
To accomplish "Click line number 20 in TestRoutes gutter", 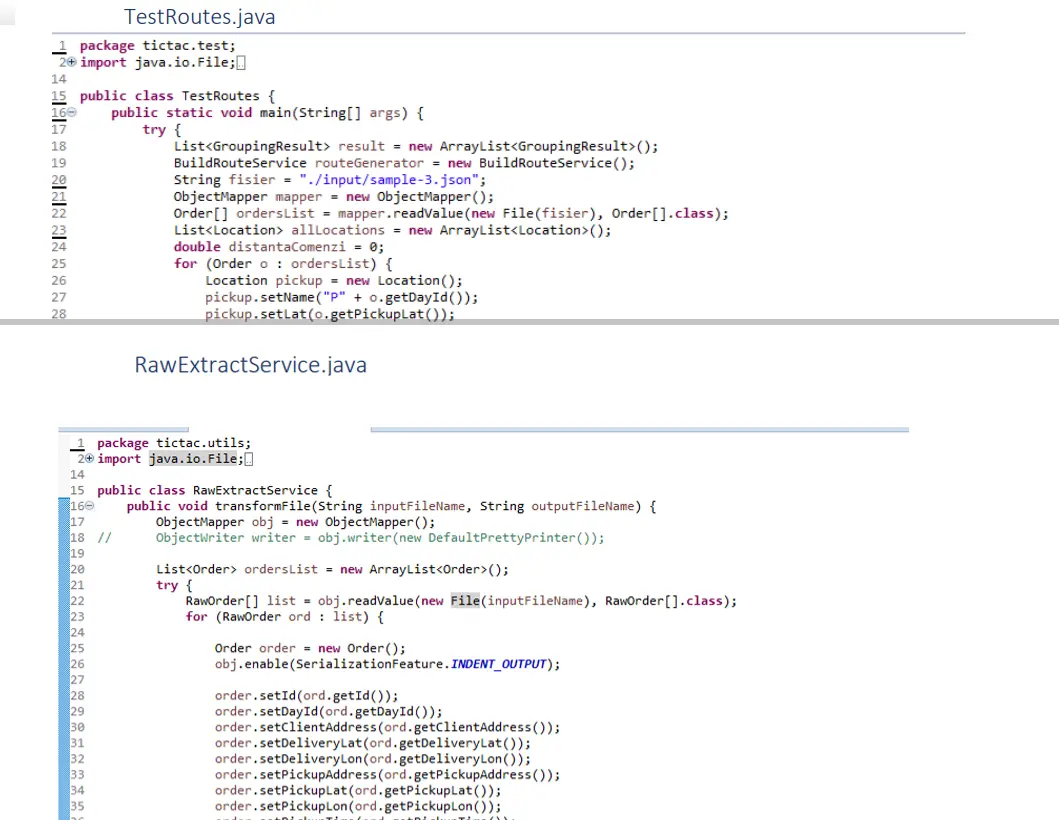I will coord(58,180).
